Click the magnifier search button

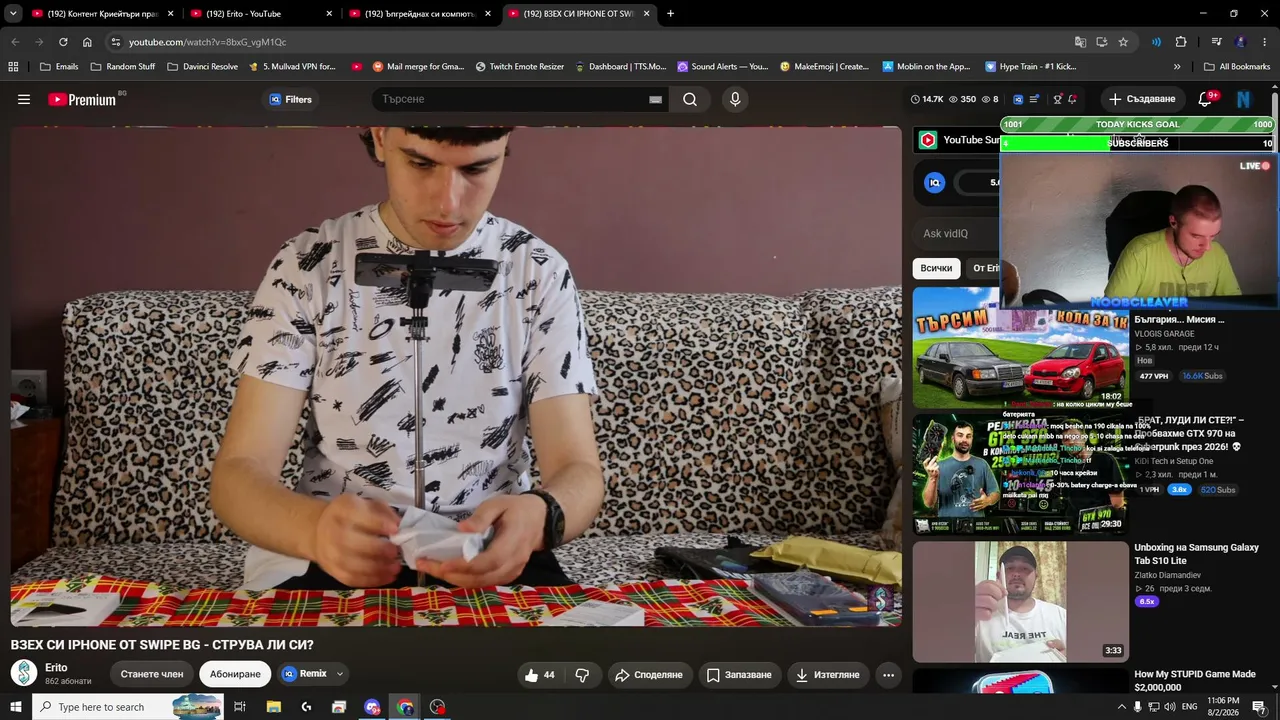click(690, 99)
